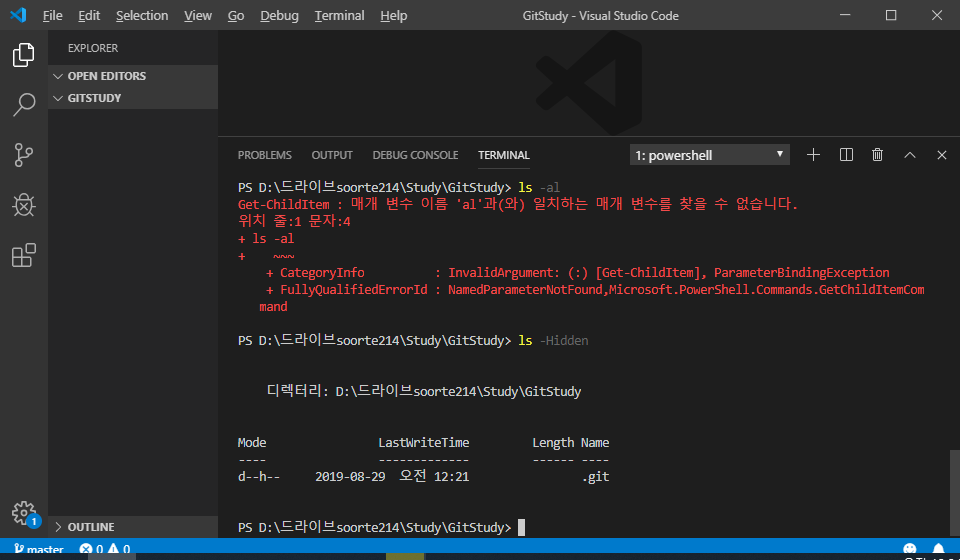Open the Go menu
This screenshot has height=560, width=960.
236,15
